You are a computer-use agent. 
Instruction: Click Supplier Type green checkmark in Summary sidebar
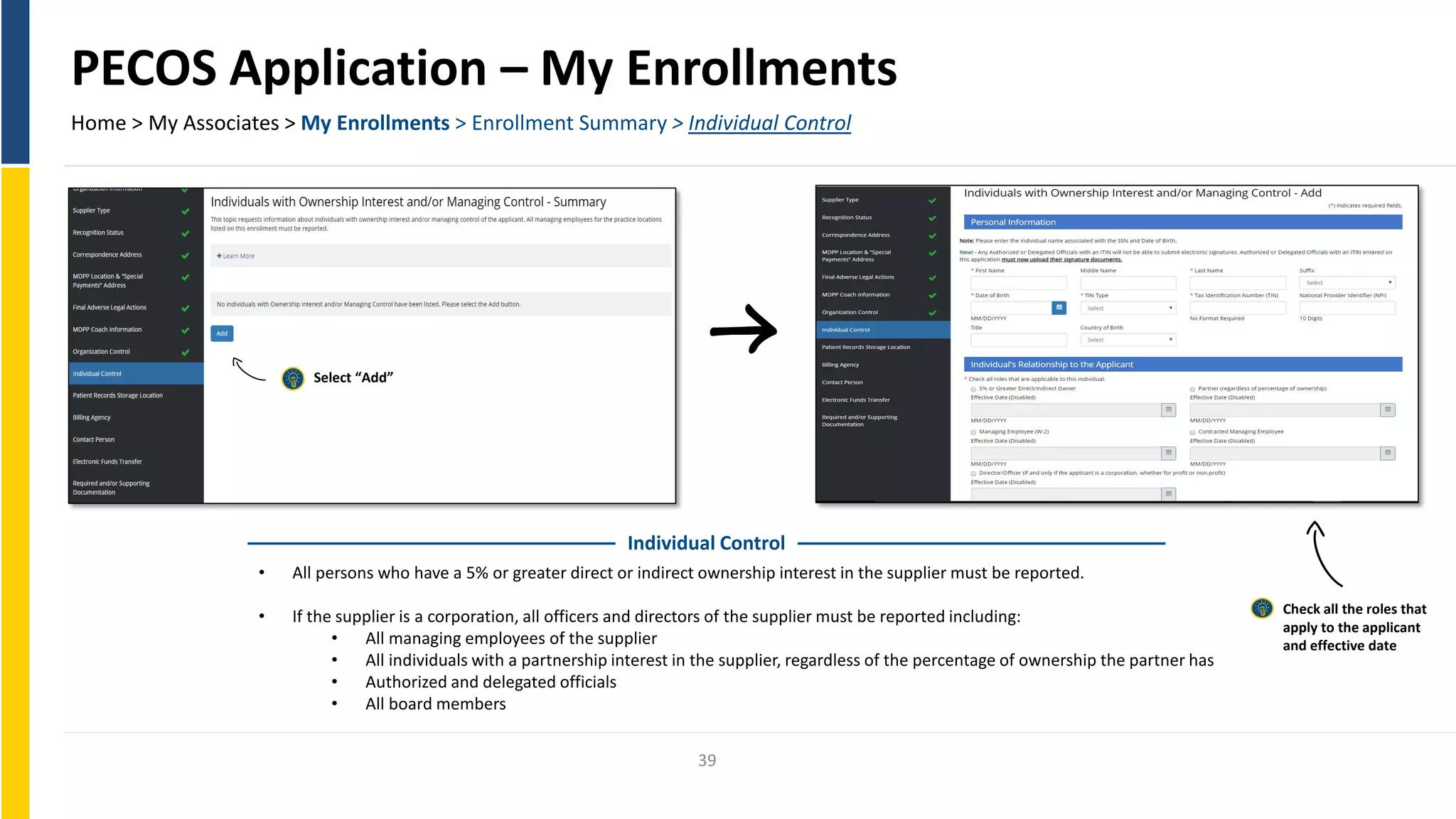pyautogui.click(x=186, y=211)
